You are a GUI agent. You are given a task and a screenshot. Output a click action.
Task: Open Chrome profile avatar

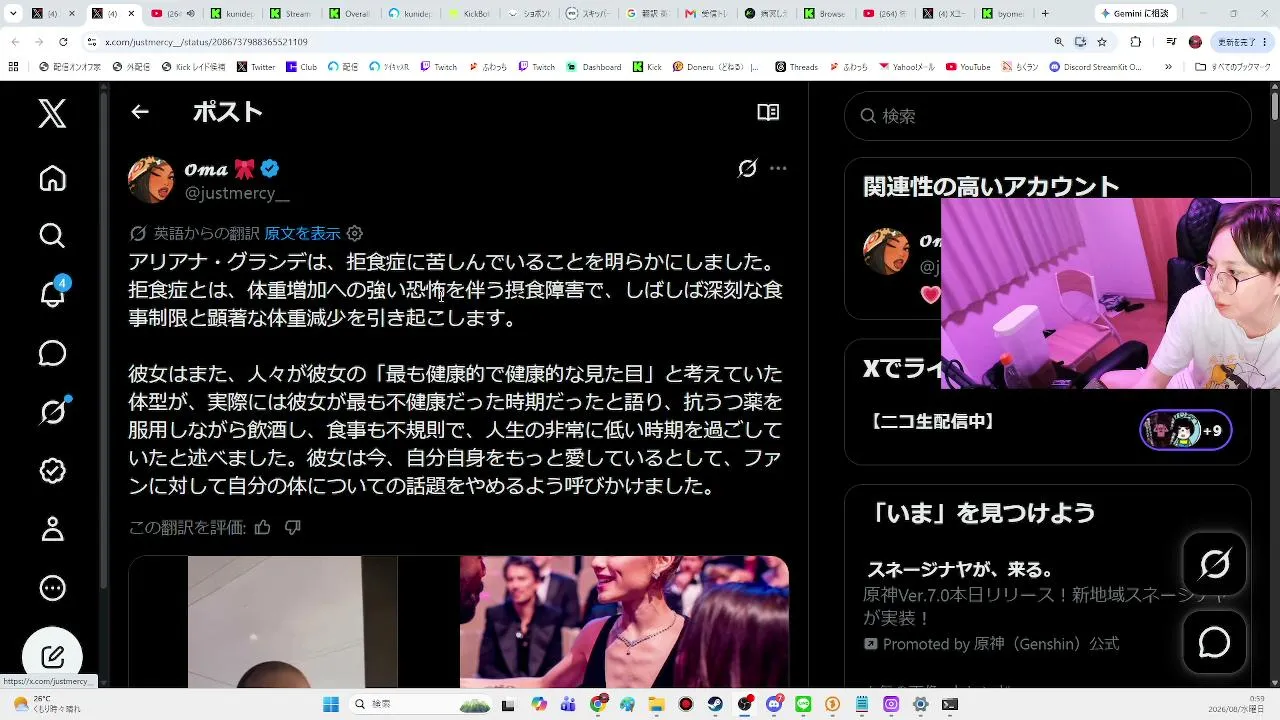1195,42
